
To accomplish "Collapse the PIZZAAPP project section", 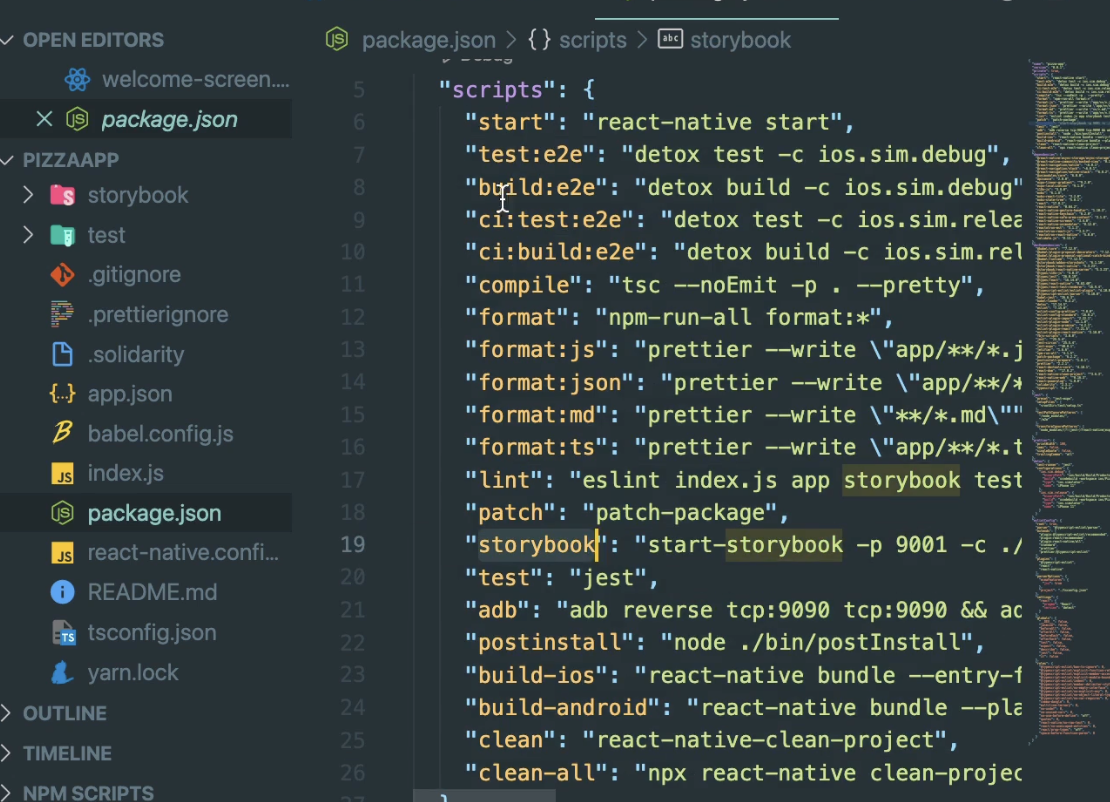I will (7, 160).
